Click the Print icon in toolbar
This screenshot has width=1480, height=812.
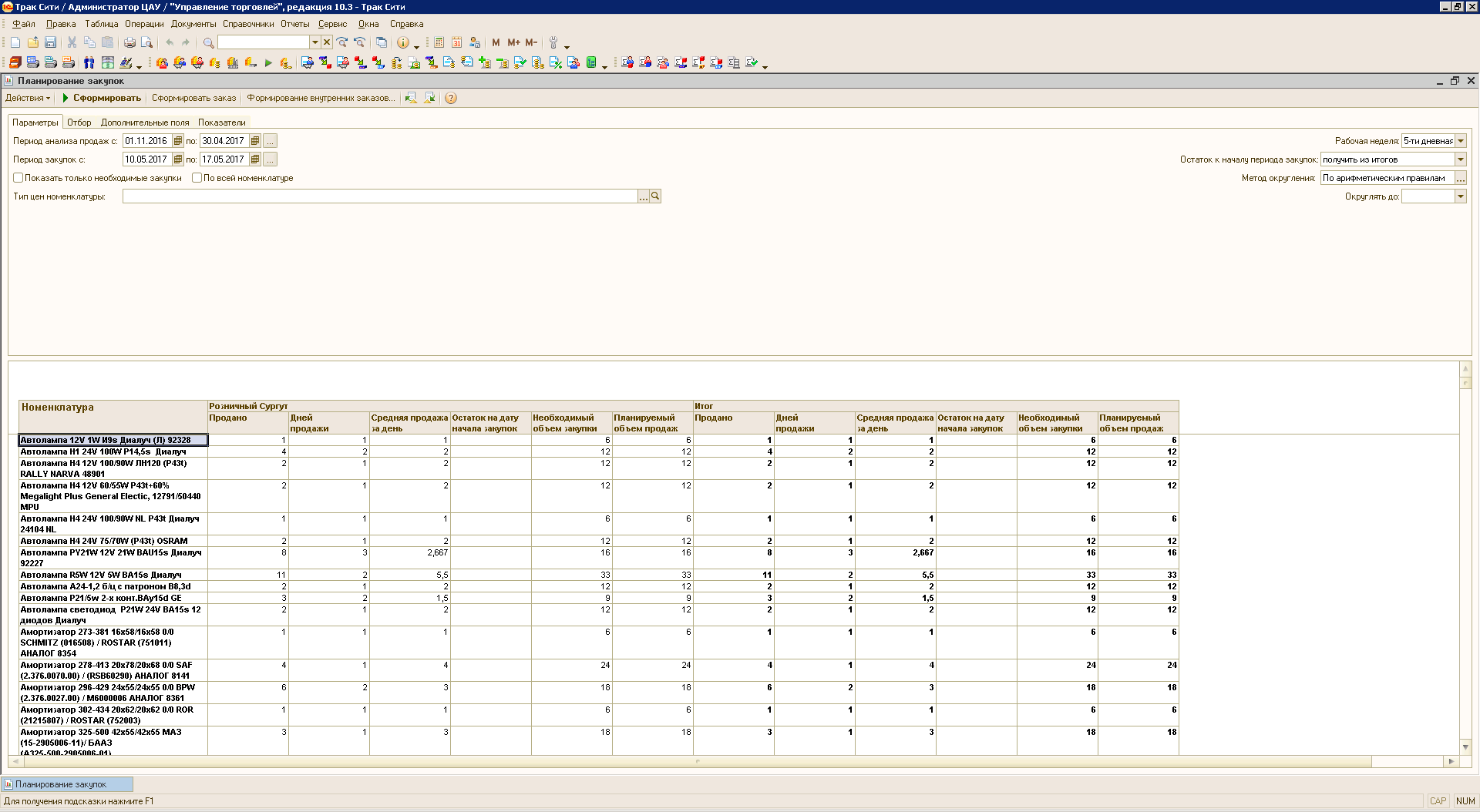(x=129, y=42)
